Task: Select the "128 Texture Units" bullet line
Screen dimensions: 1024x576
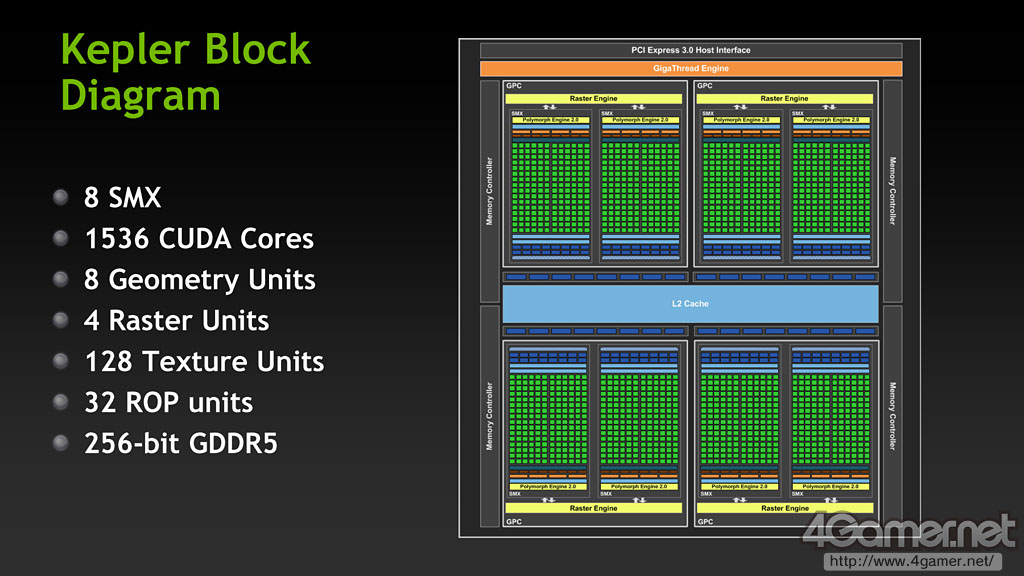Action: (204, 362)
